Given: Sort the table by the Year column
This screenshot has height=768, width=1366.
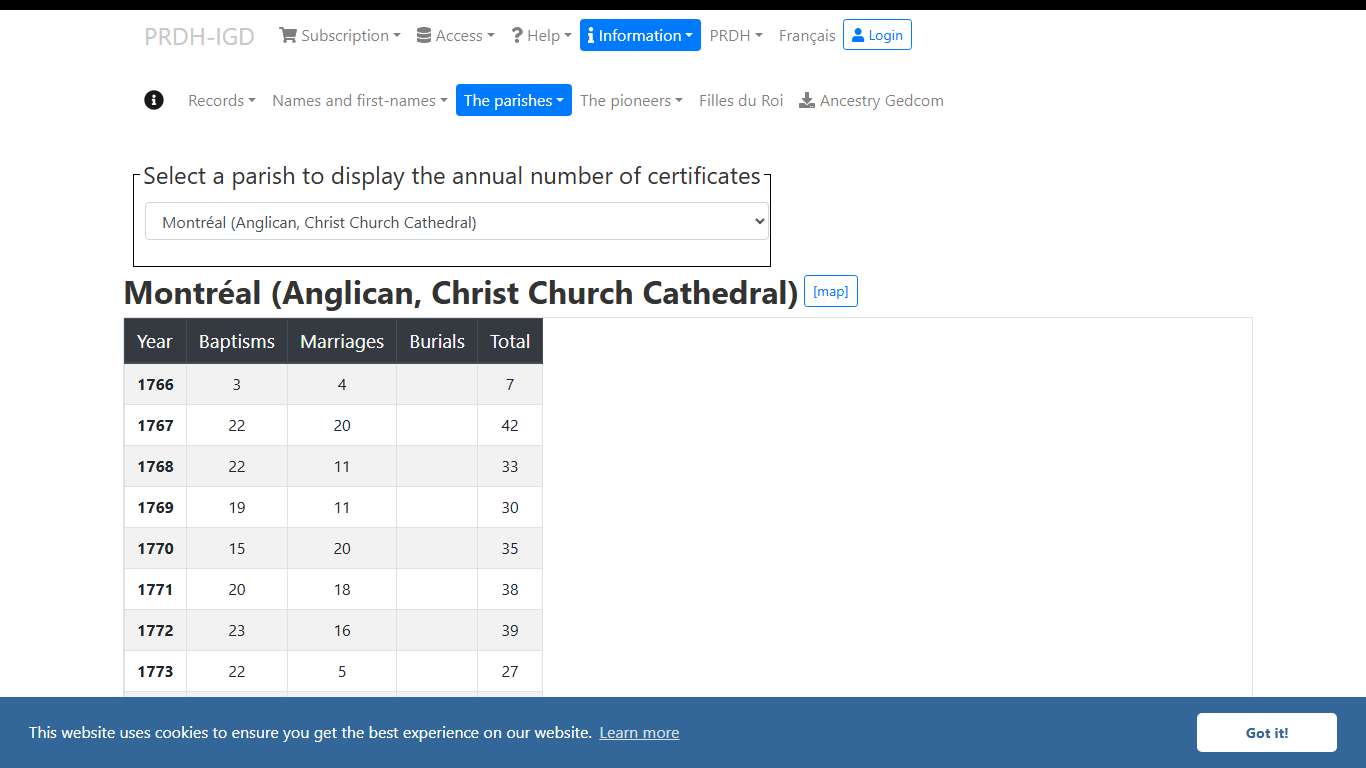Looking at the screenshot, I should pos(155,341).
